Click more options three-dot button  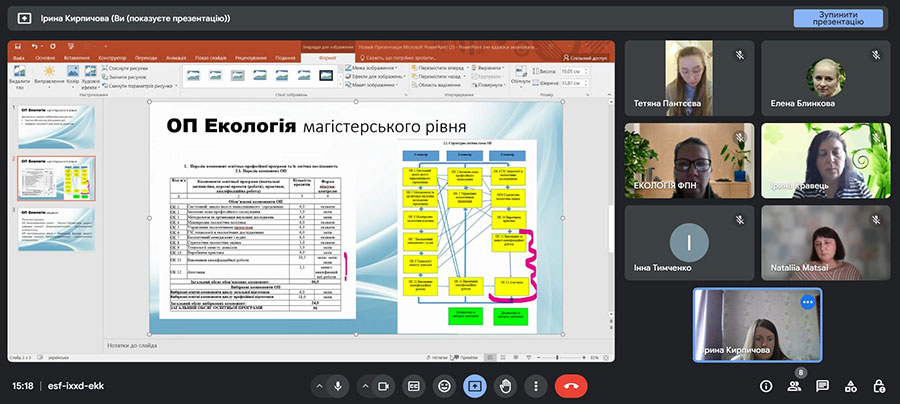[536, 385]
